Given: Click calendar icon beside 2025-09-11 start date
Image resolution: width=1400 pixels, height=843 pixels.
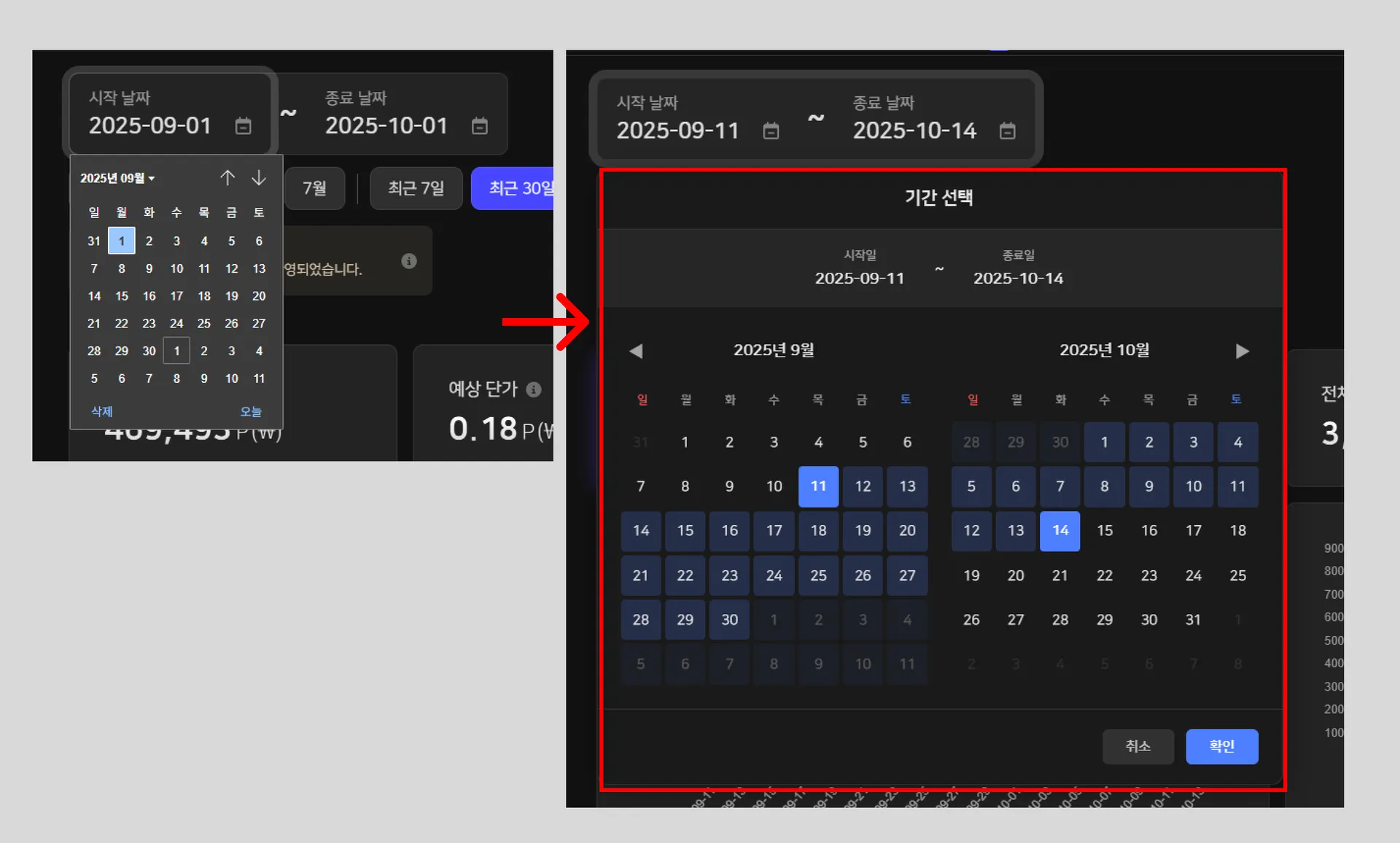Looking at the screenshot, I should pyautogui.click(x=771, y=131).
